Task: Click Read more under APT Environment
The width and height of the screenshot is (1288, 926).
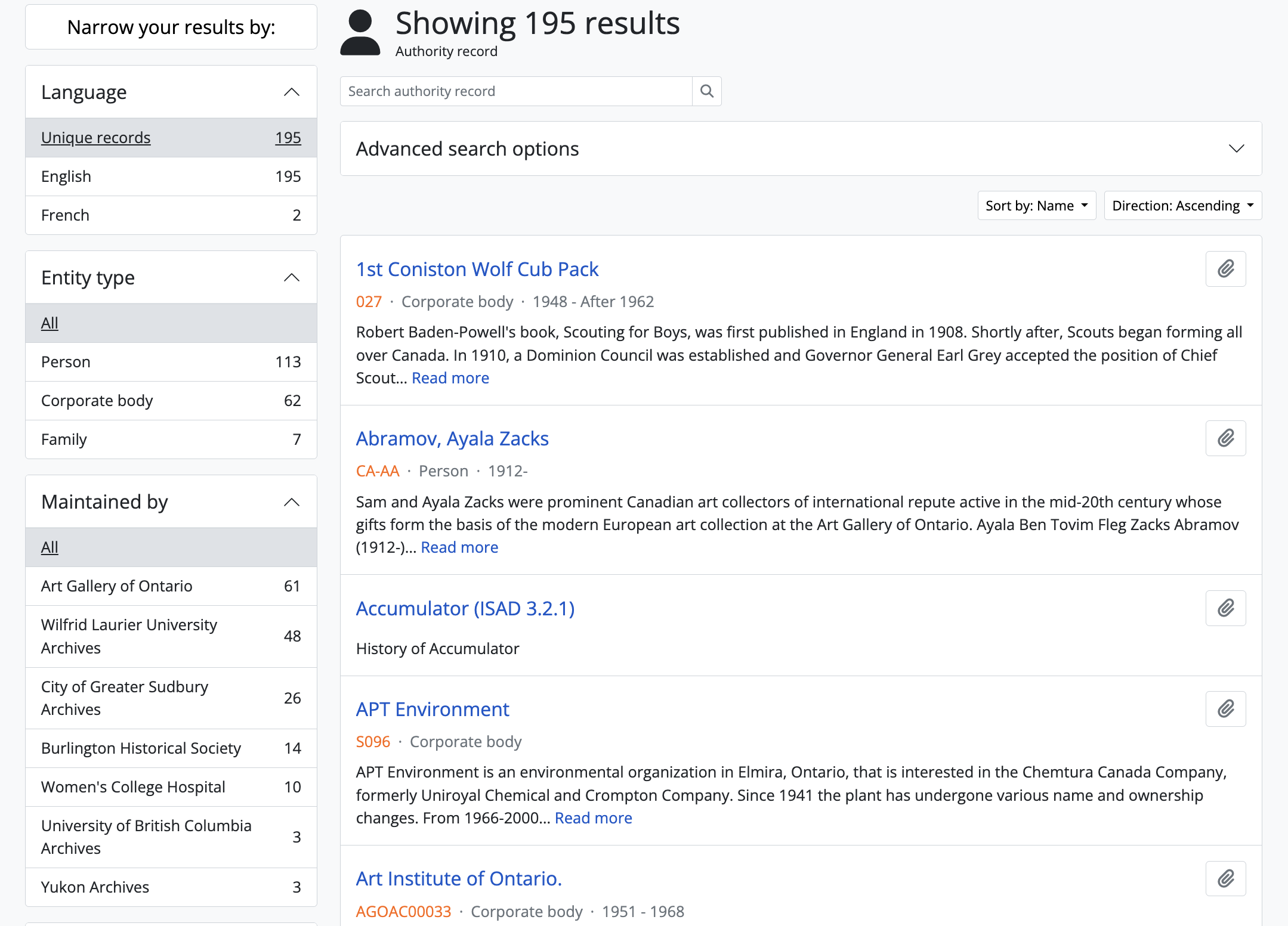Action: [x=593, y=818]
